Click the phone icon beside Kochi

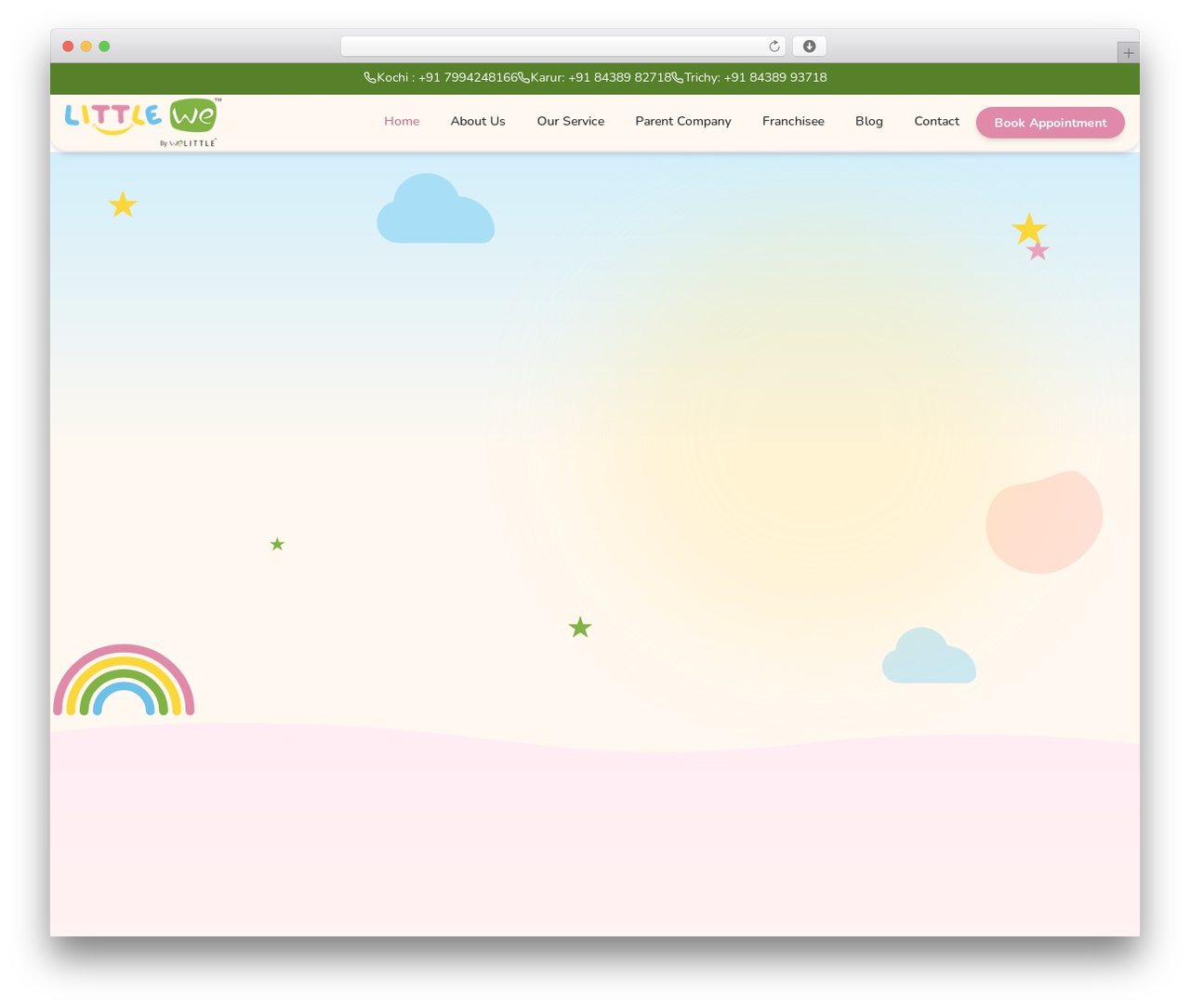(370, 78)
